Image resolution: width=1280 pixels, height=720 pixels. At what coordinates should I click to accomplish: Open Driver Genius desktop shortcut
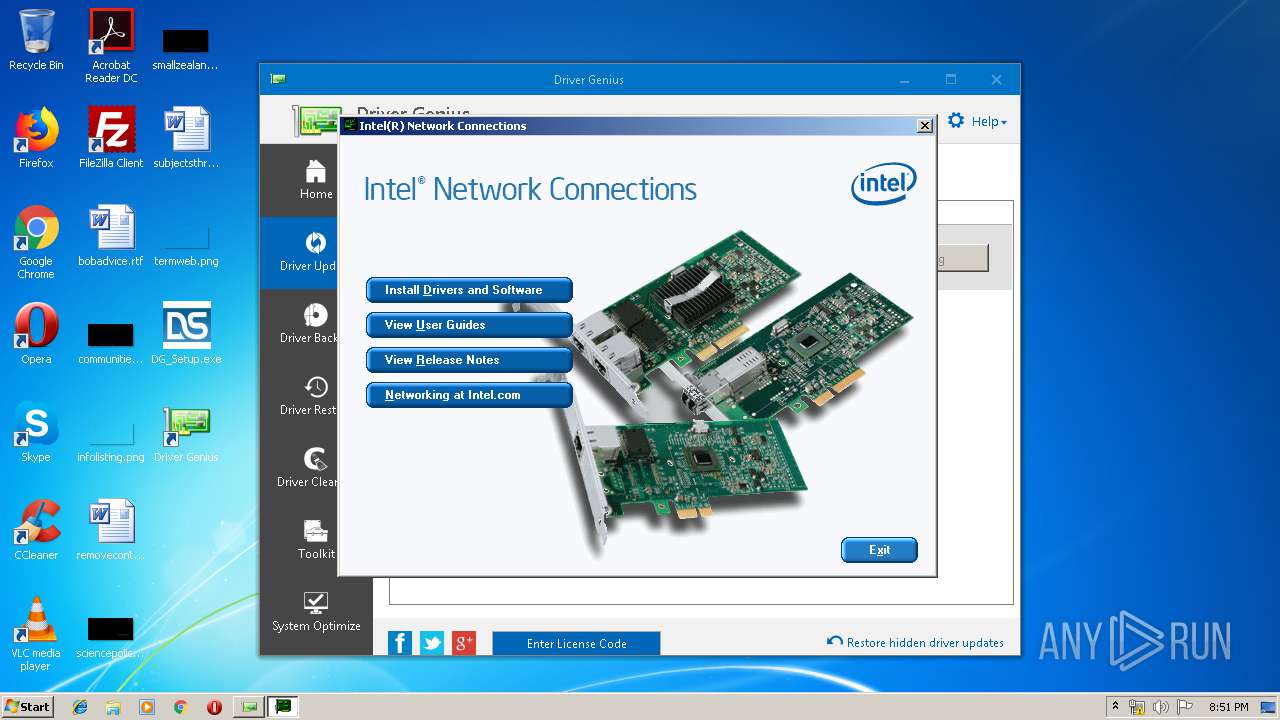click(186, 432)
